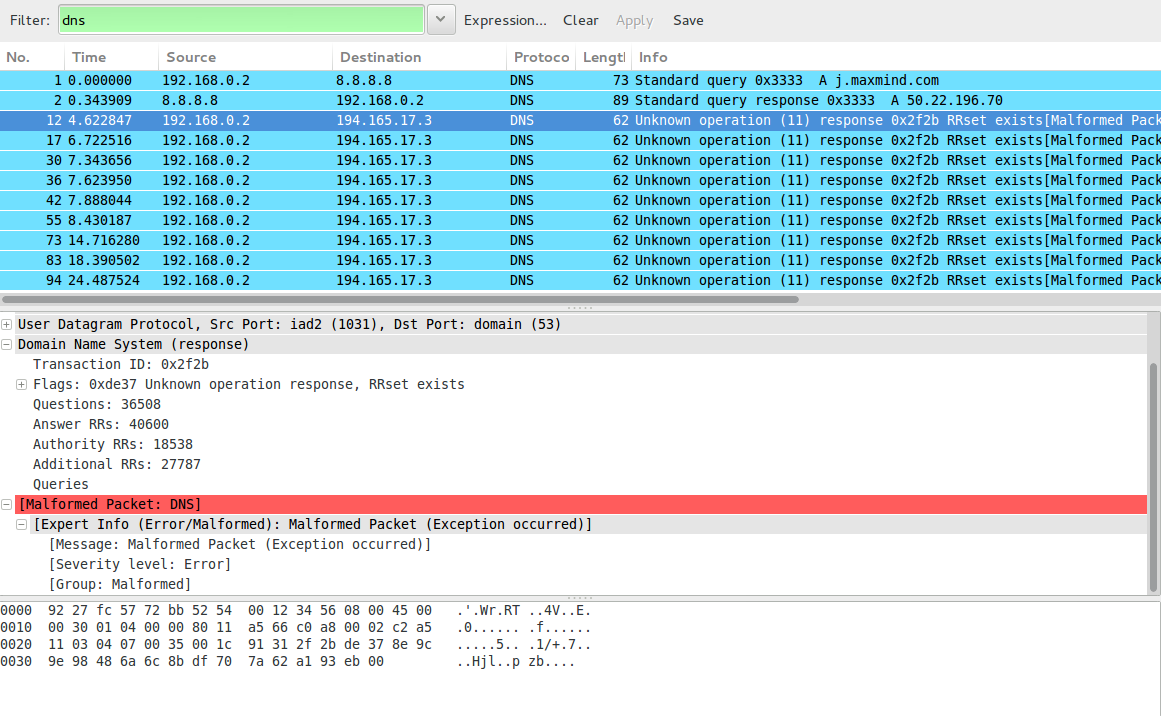Viewport: 1161px width, 716px height.
Task: Collapse the Expert Info (Error/Malformed) entry
Action: pyautogui.click(x=21, y=524)
